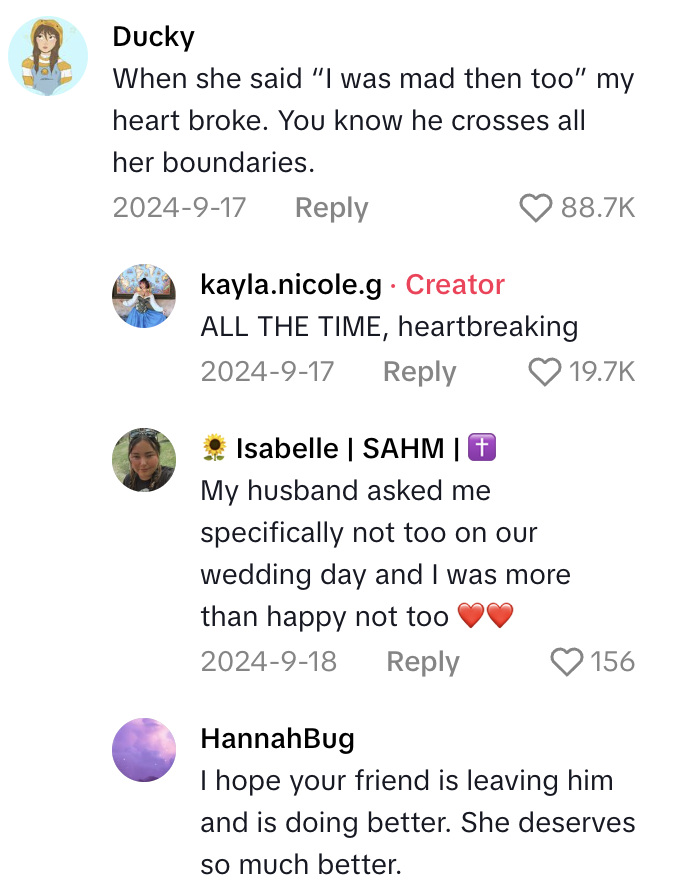Open the Ducky username link
This screenshot has width=674, height=886.
[153, 37]
